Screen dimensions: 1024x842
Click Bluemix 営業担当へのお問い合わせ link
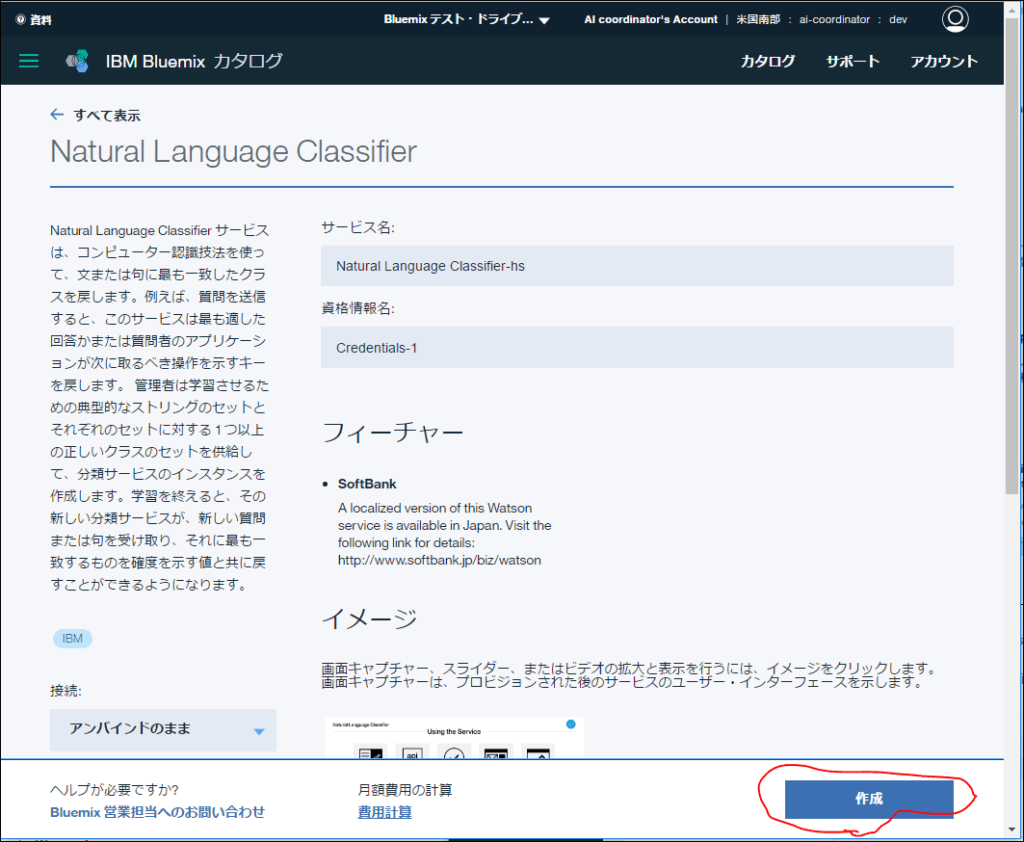pyautogui.click(x=157, y=812)
